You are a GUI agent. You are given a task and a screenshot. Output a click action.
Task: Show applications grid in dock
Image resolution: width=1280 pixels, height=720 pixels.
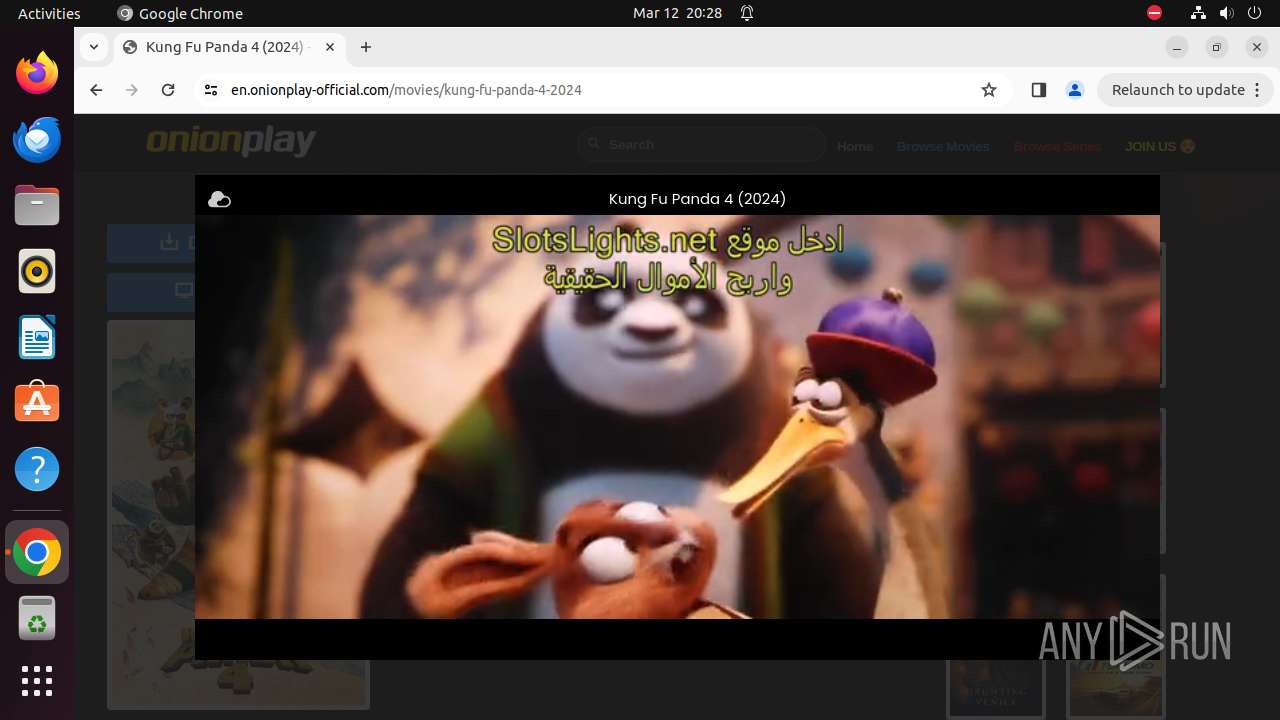pyautogui.click(x=37, y=681)
